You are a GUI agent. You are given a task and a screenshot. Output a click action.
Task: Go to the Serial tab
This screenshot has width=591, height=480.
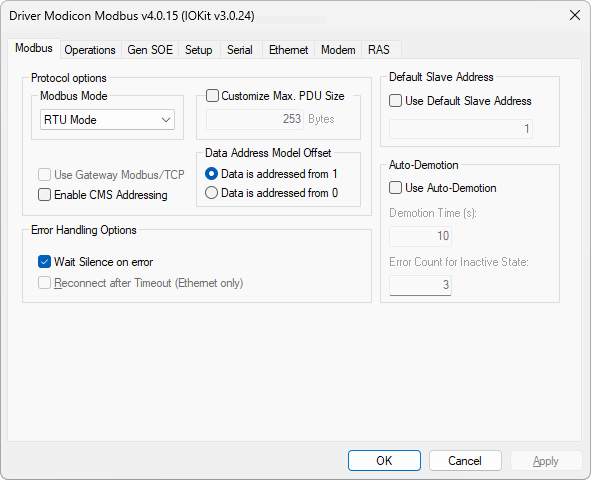point(240,50)
